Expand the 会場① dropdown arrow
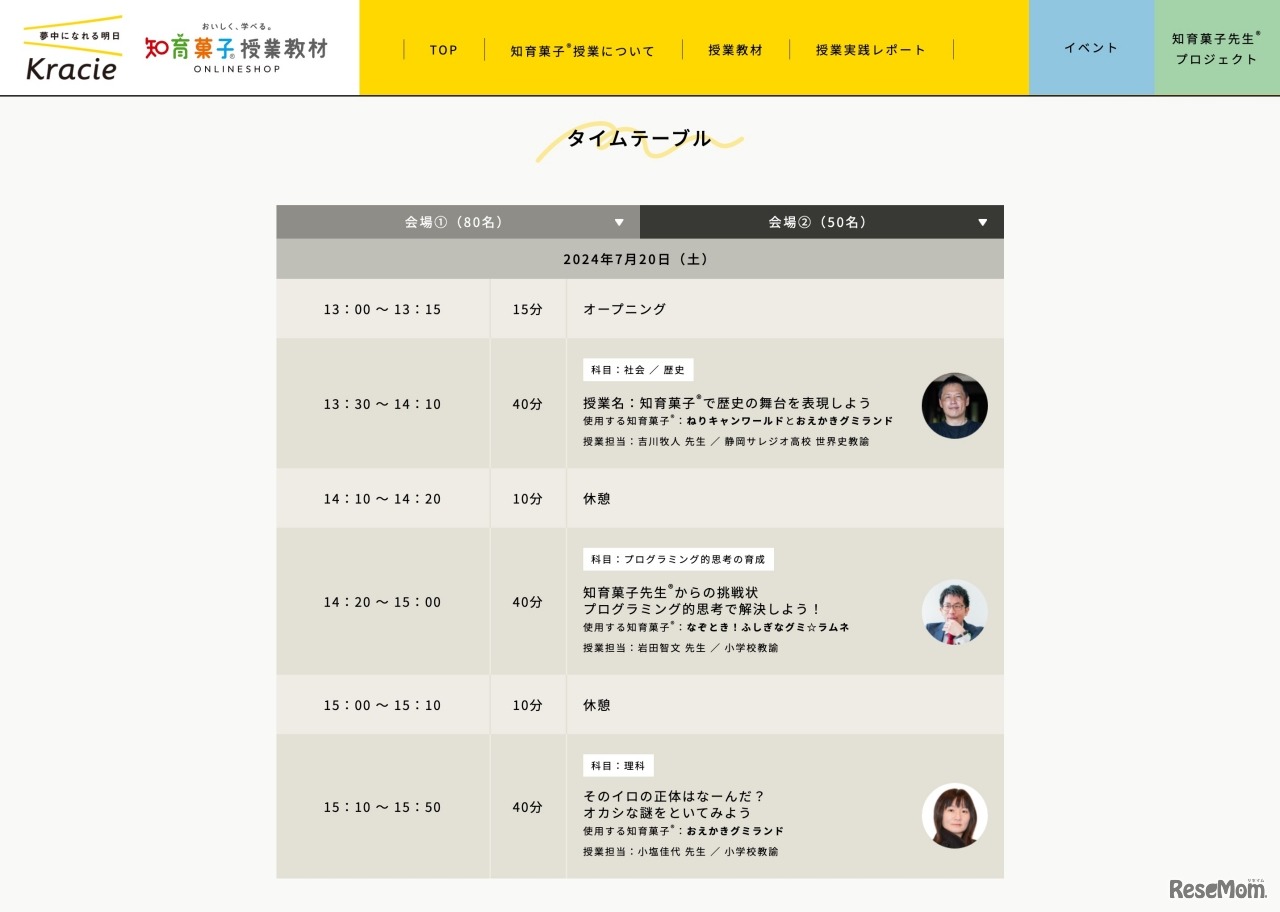The width and height of the screenshot is (1280, 912). (619, 223)
